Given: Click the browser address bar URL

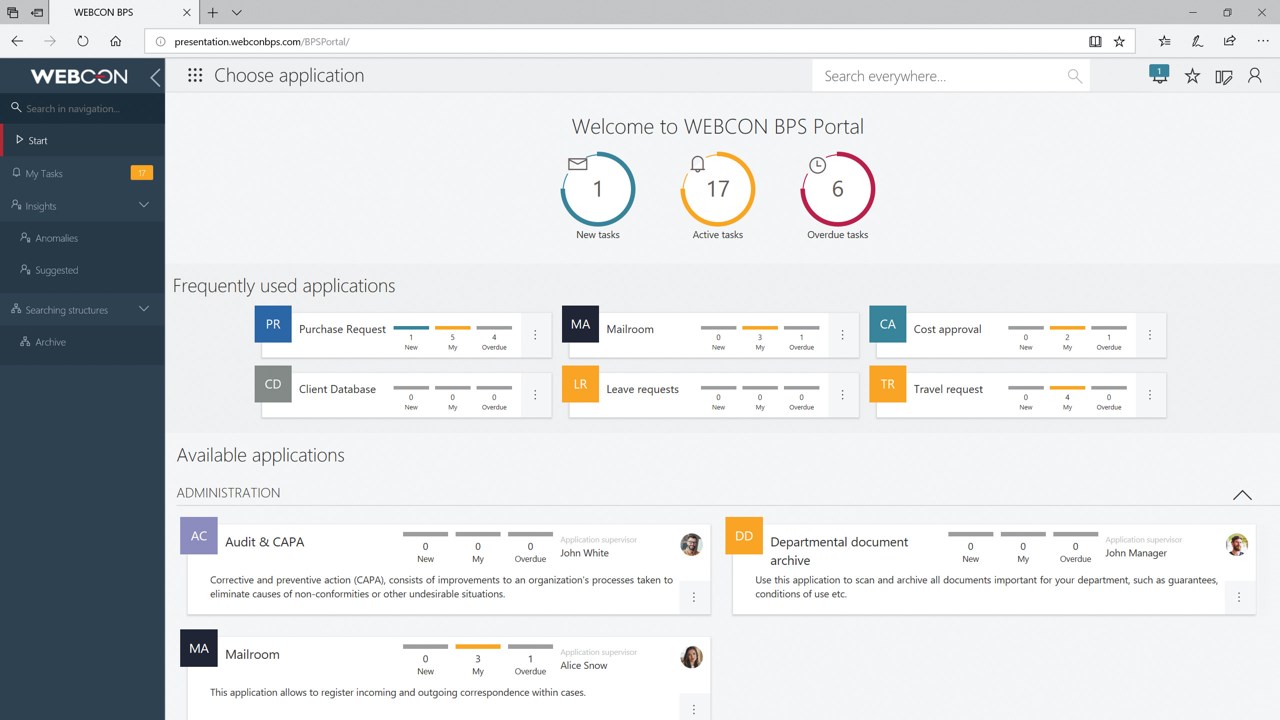Looking at the screenshot, I should (262, 42).
